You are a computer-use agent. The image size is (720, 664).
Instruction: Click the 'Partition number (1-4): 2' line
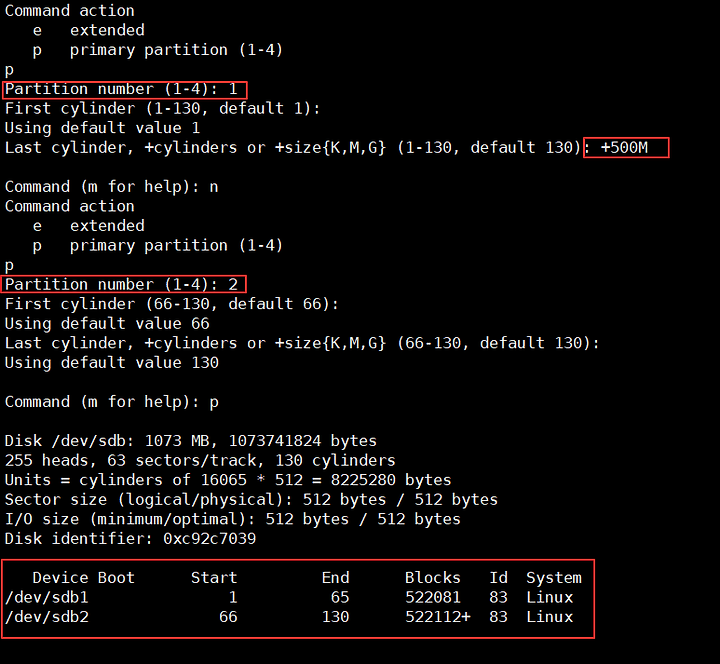click(121, 285)
